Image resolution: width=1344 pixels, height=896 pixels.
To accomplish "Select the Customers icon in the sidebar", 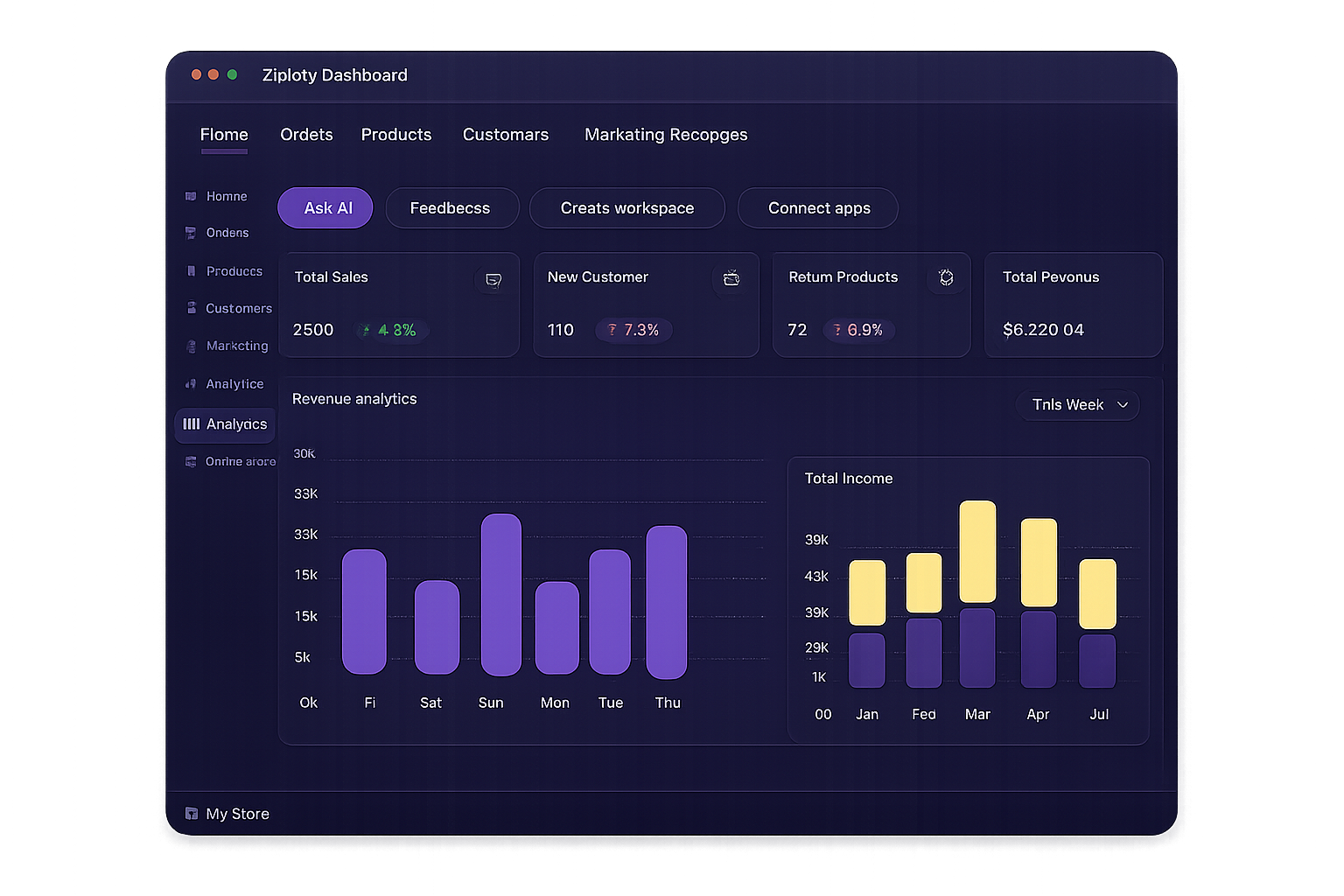I will point(191,308).
